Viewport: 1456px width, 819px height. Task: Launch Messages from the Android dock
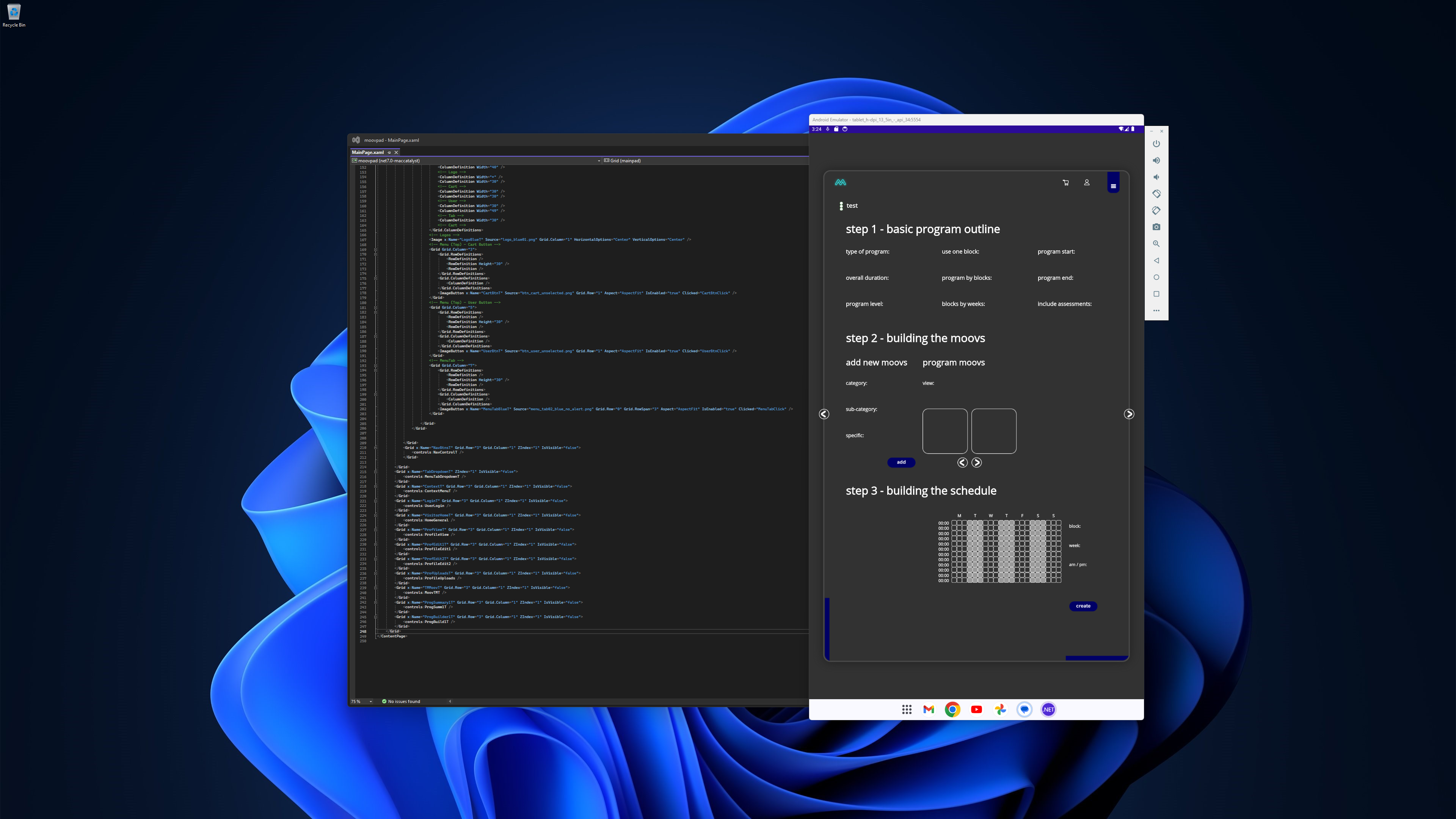1024,709
